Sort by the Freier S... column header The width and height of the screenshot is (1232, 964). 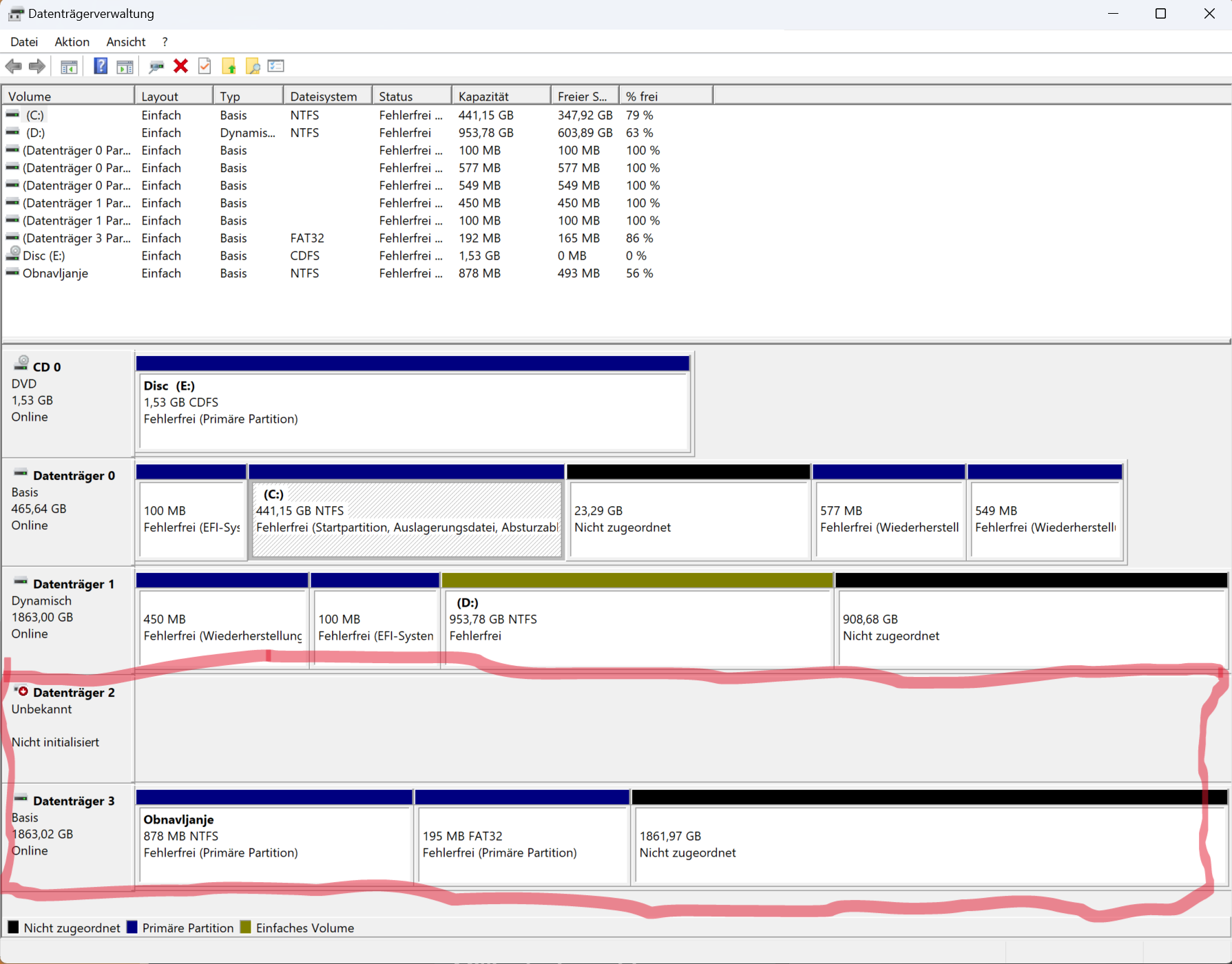pos(585,96)
